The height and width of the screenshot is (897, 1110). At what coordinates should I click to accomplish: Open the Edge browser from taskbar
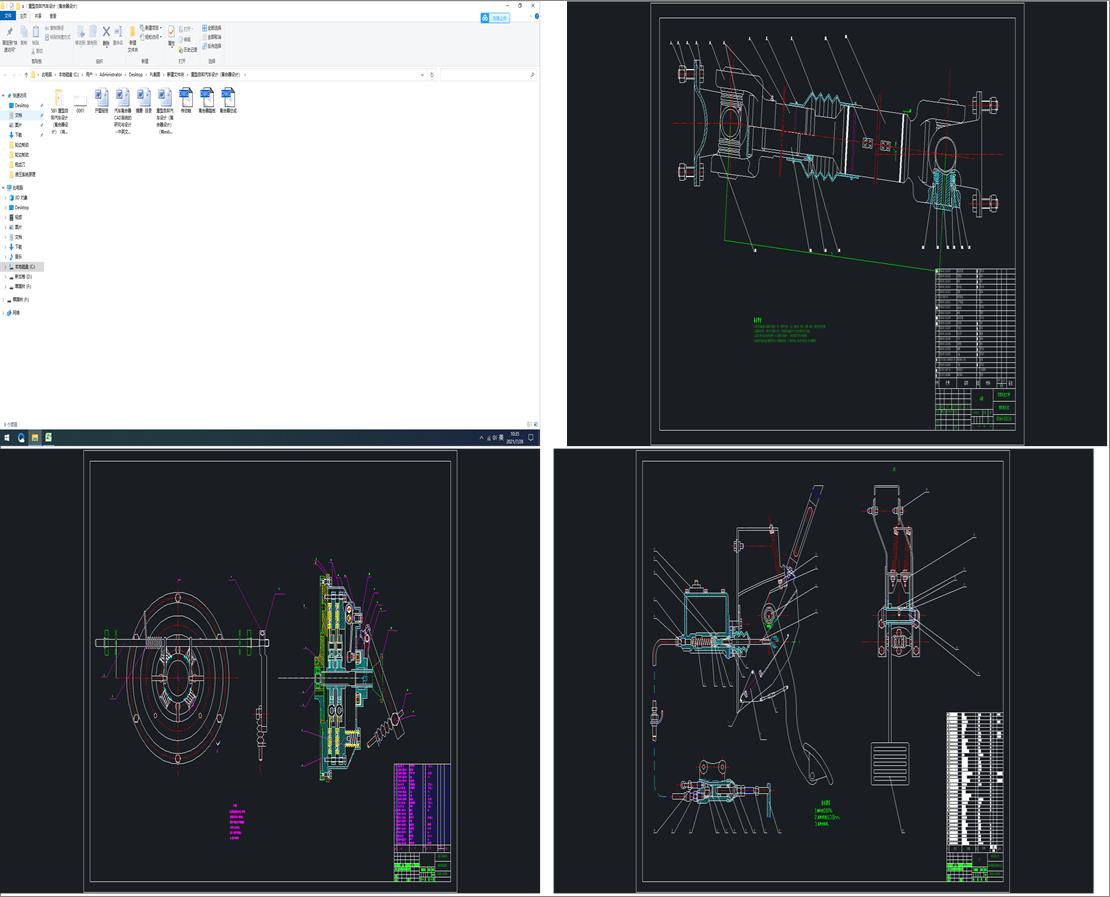[x=21, y=437]
